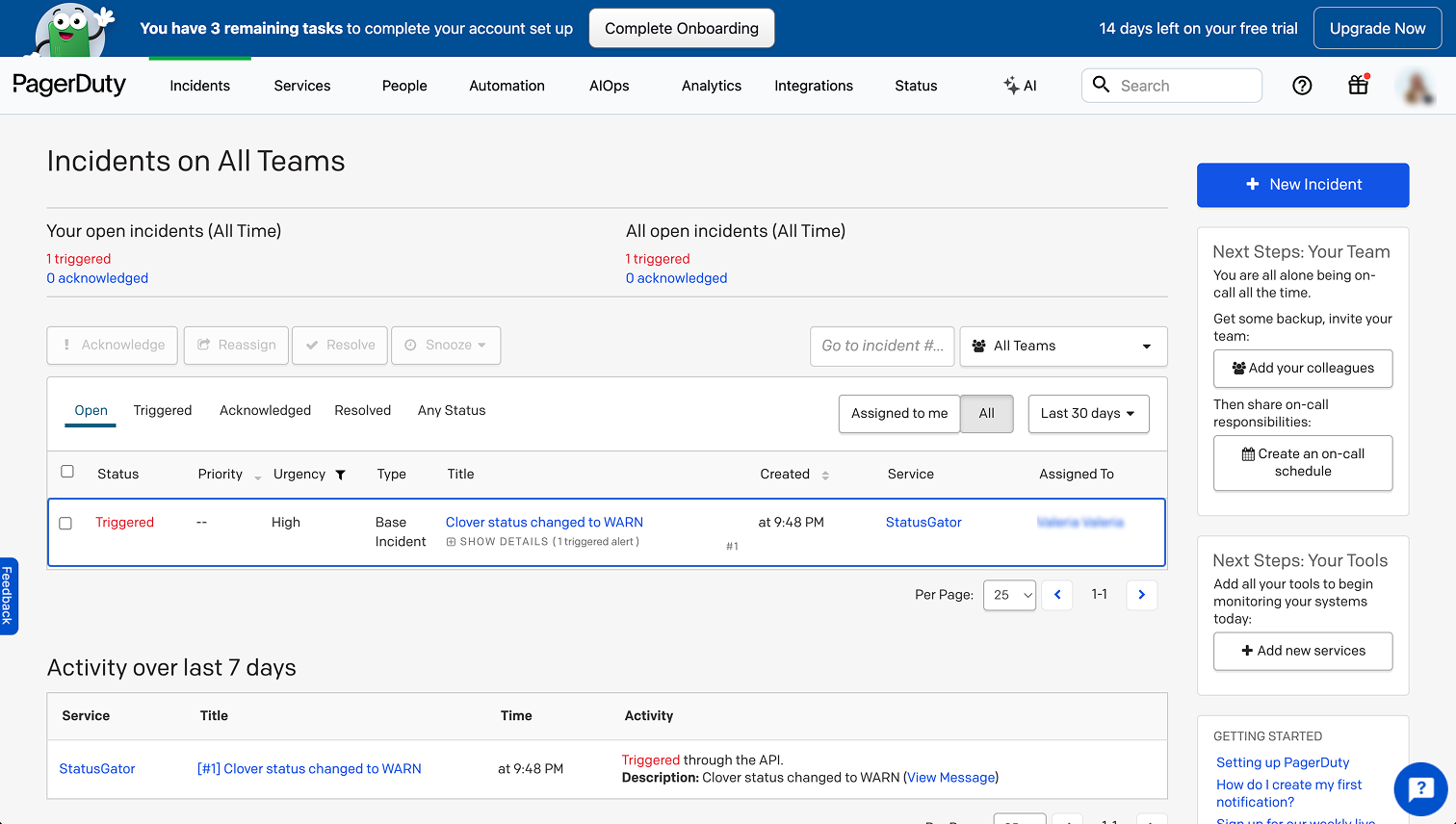Open the Feedback side tab
The width and height of the screenshot is (1456, 824).
(x=8, y=596)
